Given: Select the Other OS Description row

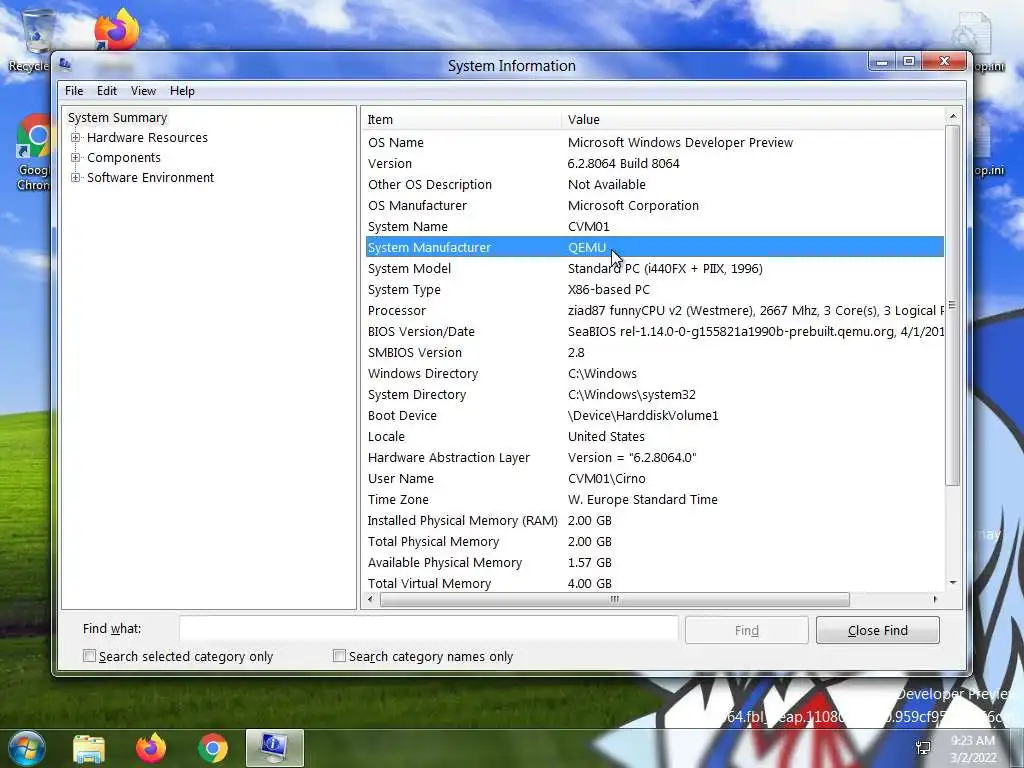Looking at the screenshot, I should (654, 184).
